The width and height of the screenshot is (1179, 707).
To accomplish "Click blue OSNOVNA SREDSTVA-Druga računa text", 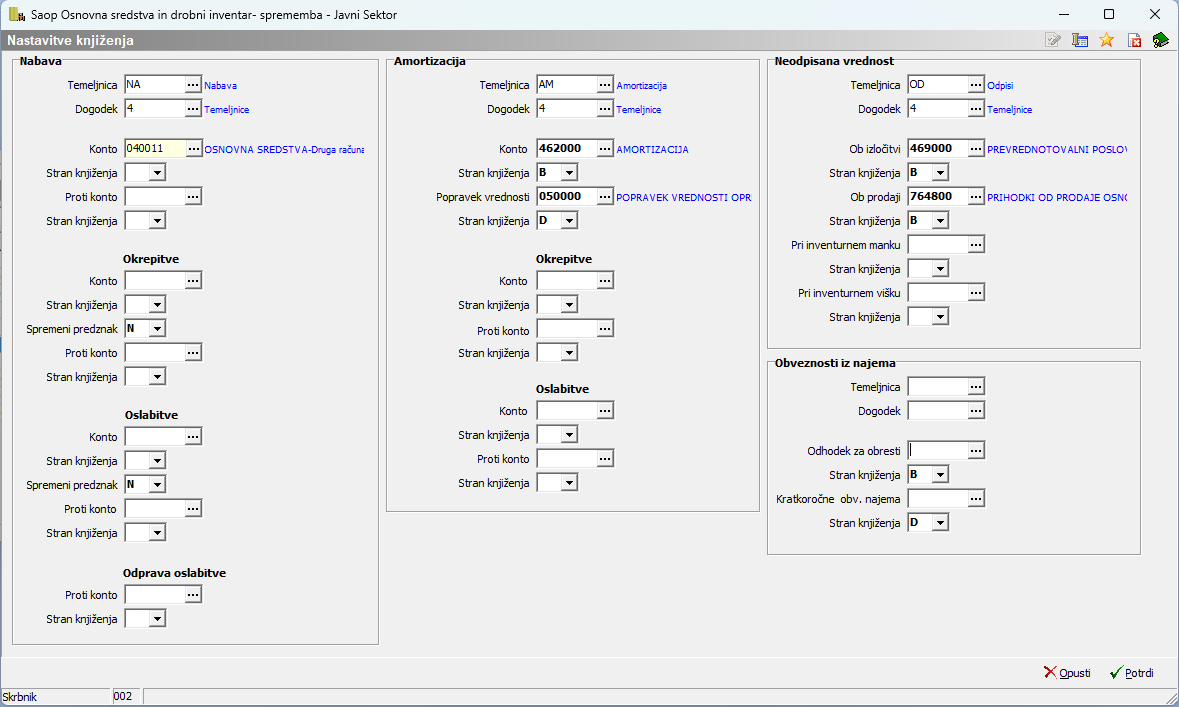I will coord(284,150).
